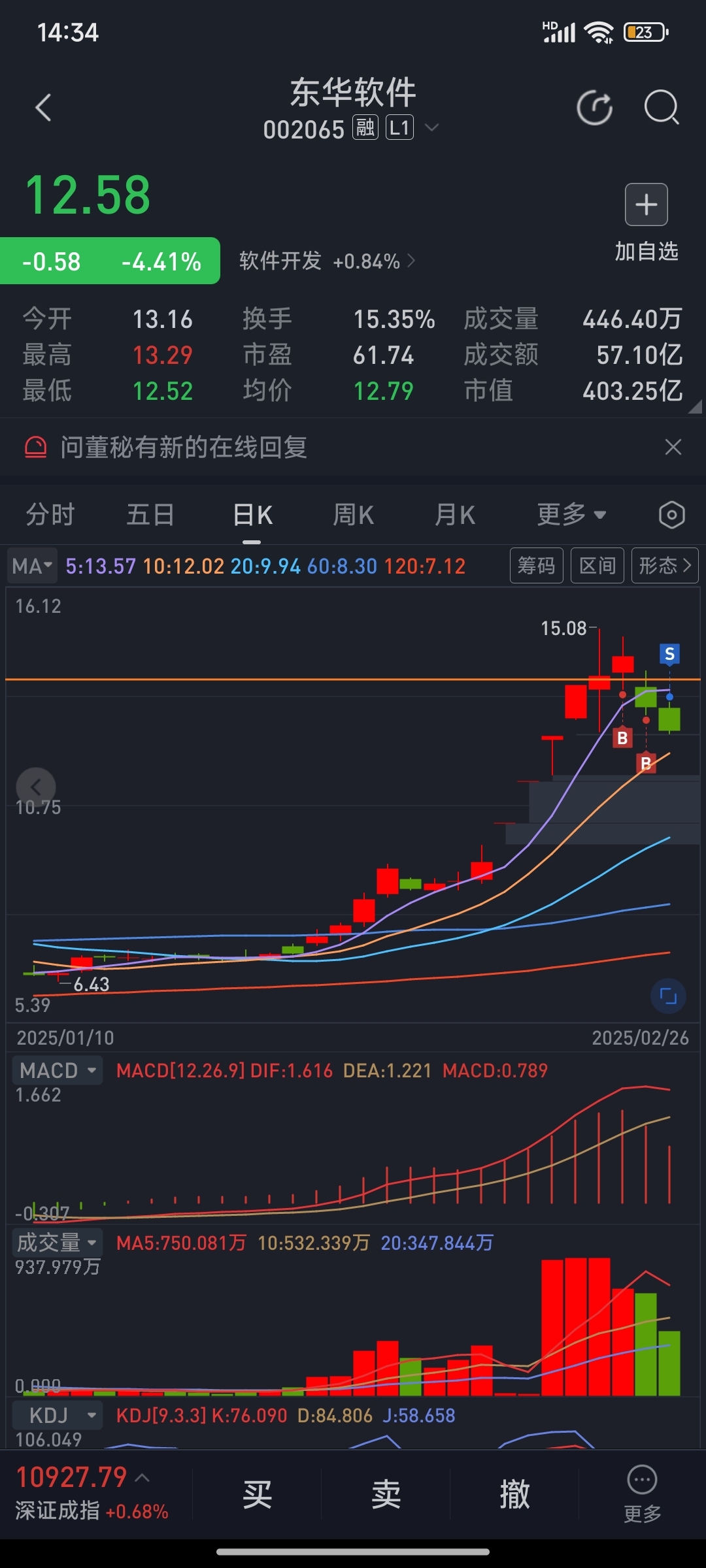Tap the -0.58 -4.41% change badge
706x1568 pixels.
(110, 261)
